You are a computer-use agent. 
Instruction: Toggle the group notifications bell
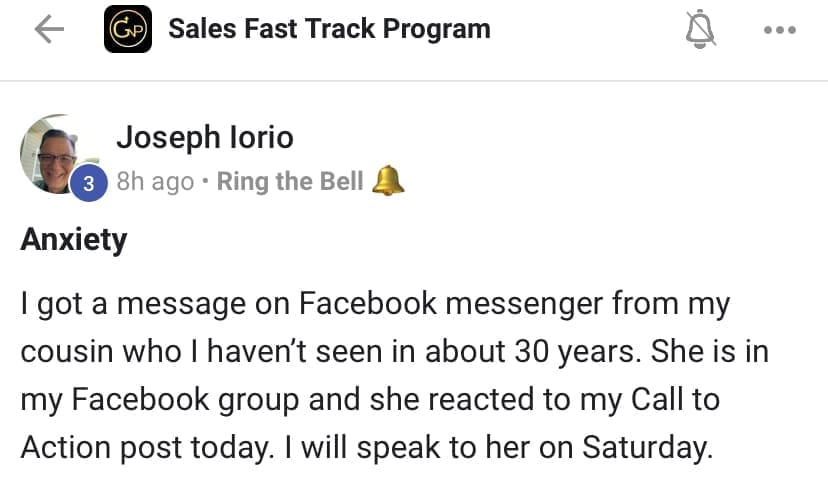[x=700, y=30]
